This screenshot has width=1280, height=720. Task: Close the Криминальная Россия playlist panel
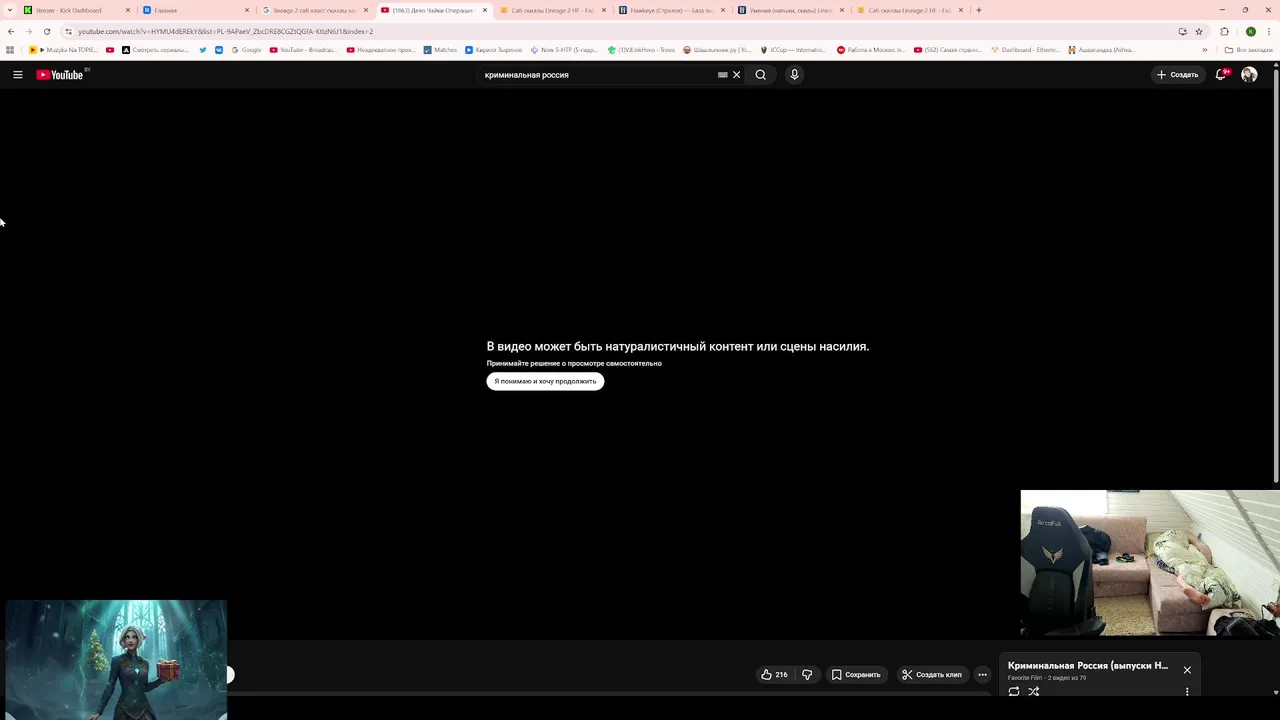click(x=1187, y=670)
